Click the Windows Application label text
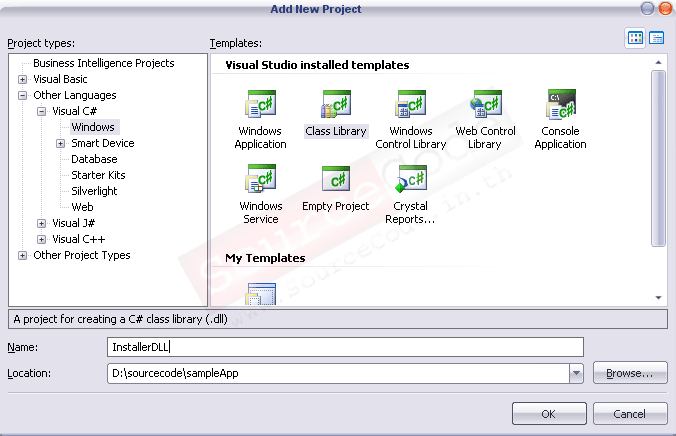Screen dimensions: 676x436 click(260, 138)
